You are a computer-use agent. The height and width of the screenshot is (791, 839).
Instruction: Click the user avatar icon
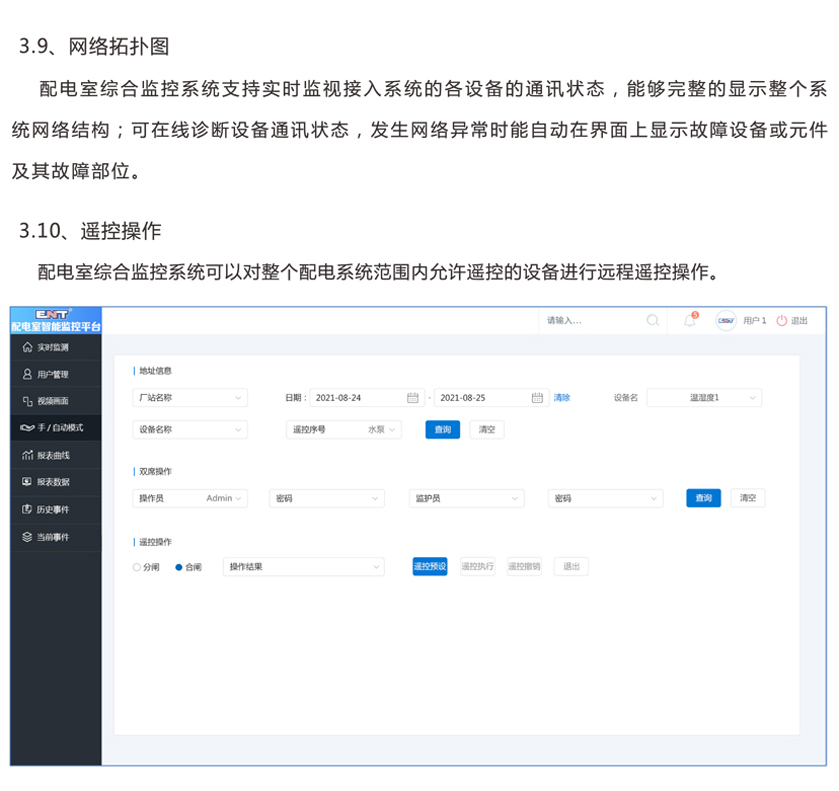pyautogui.click(x=726, y=321)
